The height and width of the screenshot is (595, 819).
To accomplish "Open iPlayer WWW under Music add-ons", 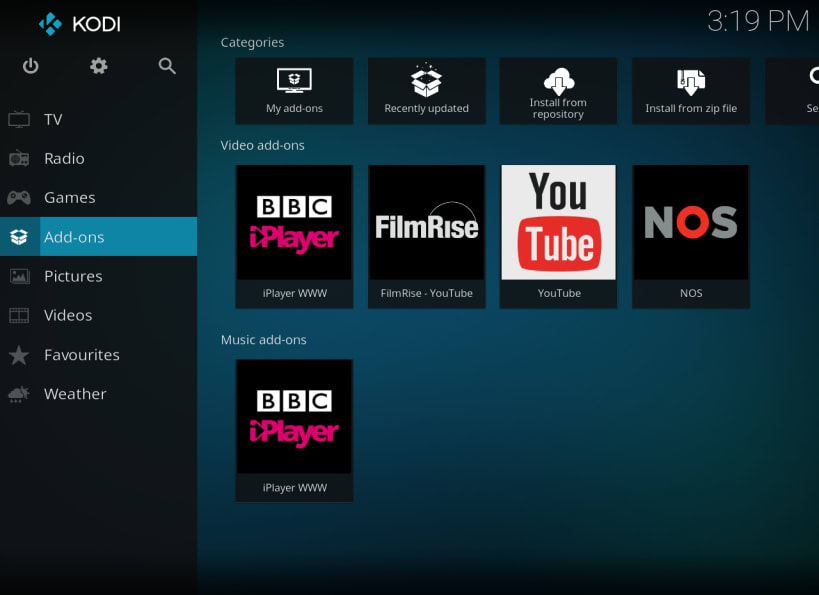I will (x=294, y=431).
